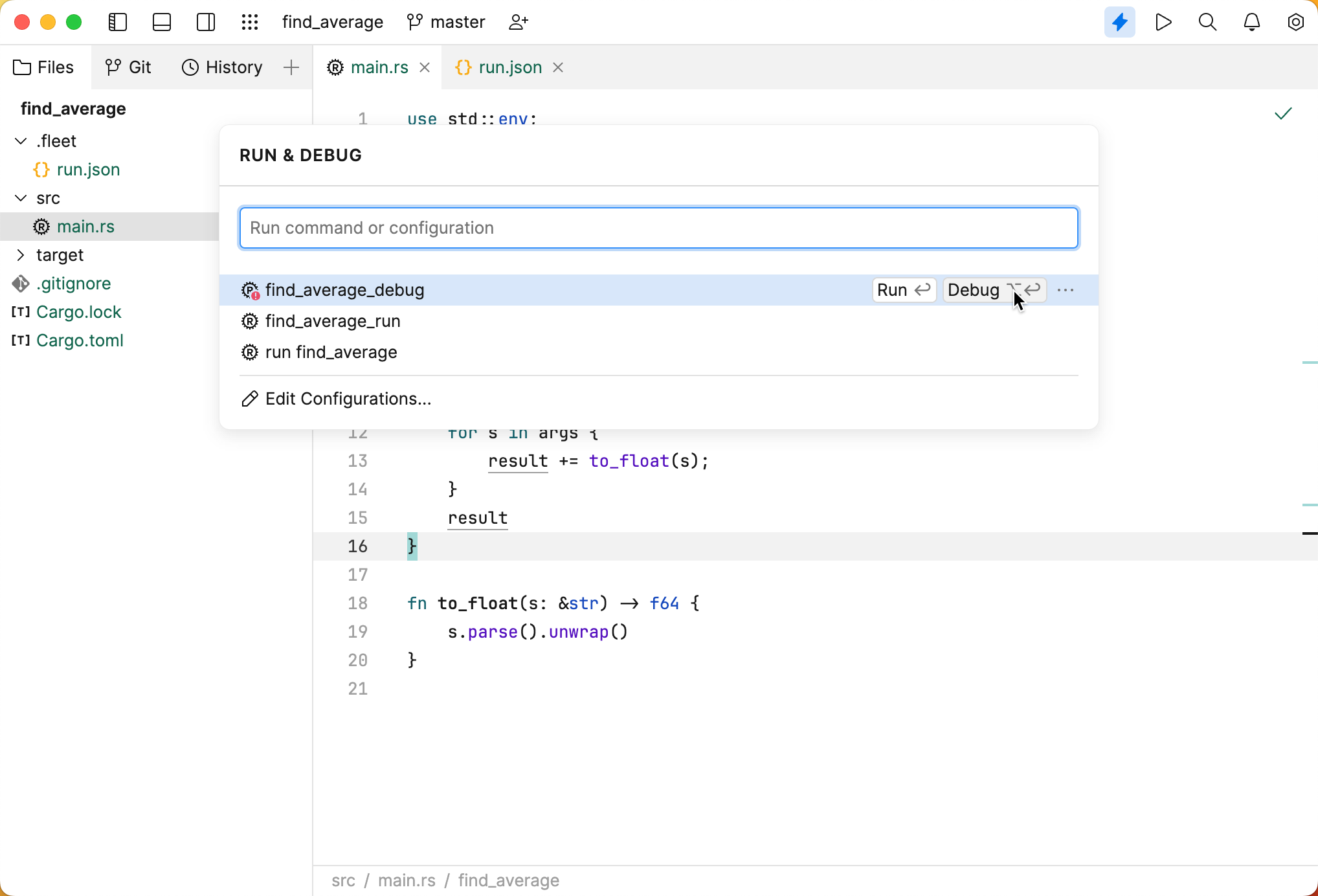Click the Git branch icon in toolbar
The width and height of the screenshot is (1318, 896).
coord(414,22)
